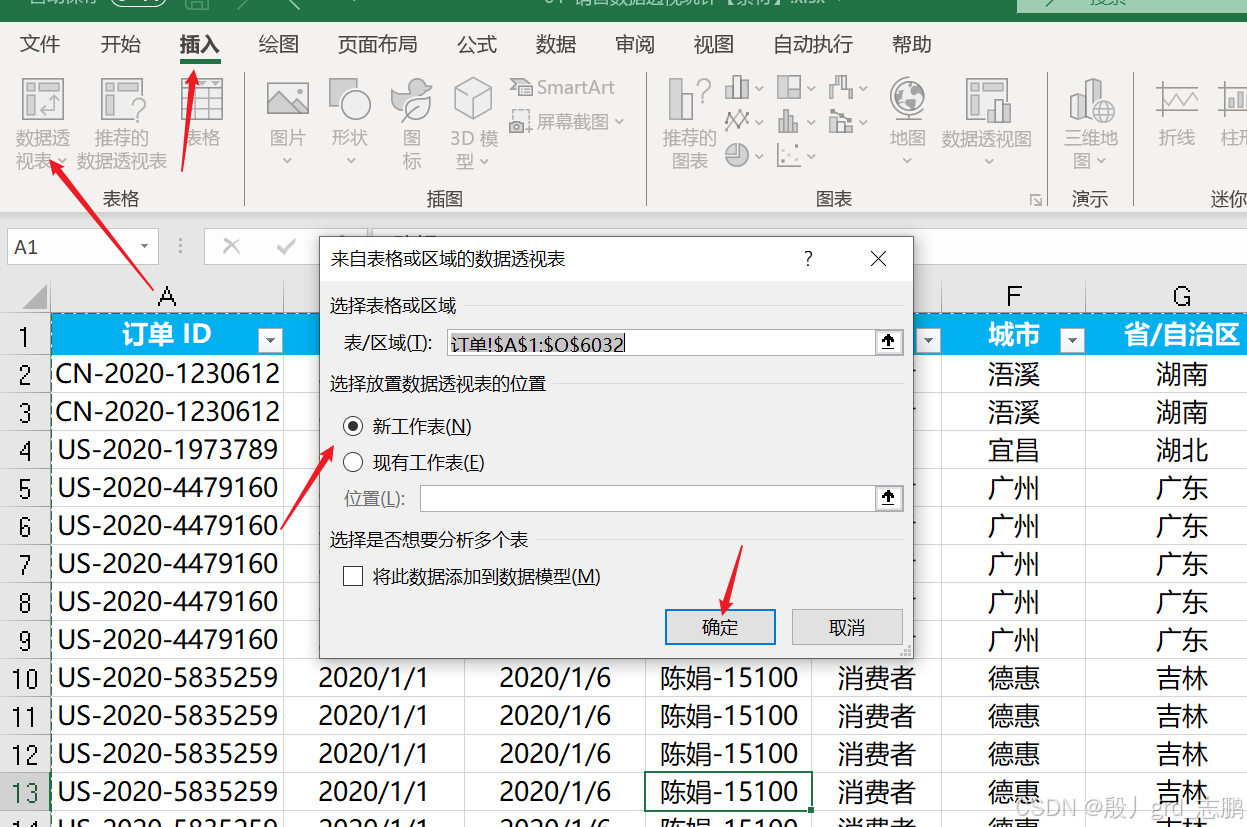The height and width of the screenshot is (827, 1247).
Task: Insert a column or bar chart
Action: [x=738, y=88]
